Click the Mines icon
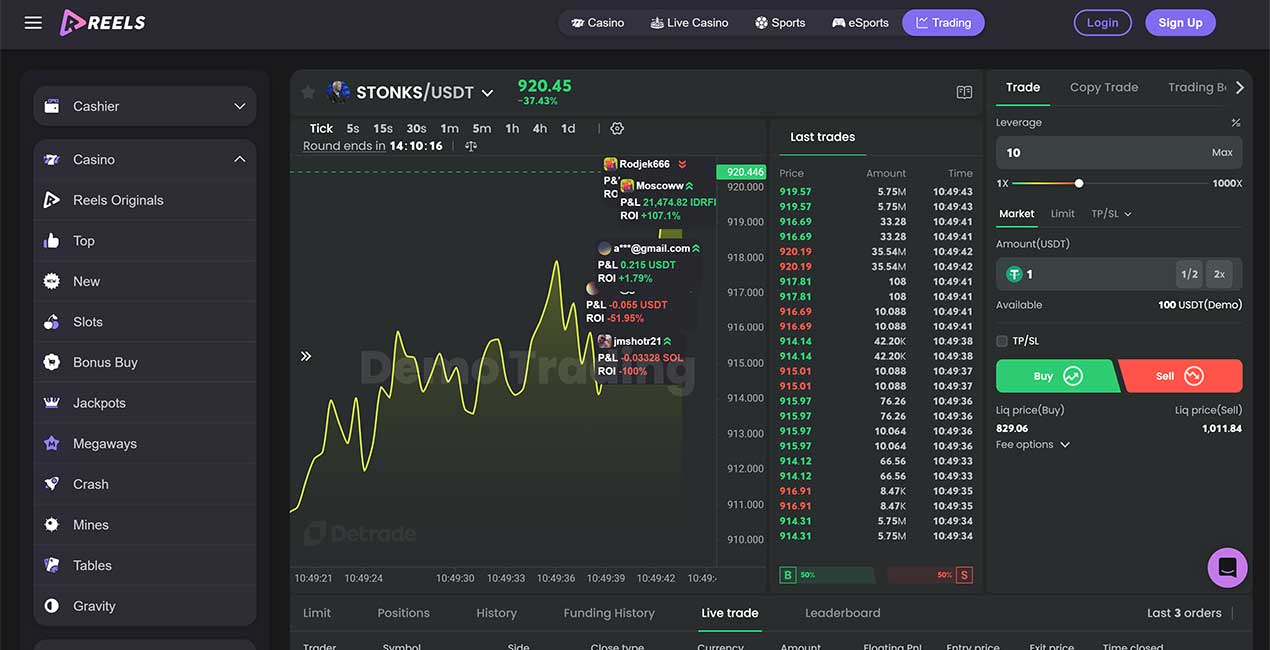This screenshot has height=650, width=1270. 52,524
